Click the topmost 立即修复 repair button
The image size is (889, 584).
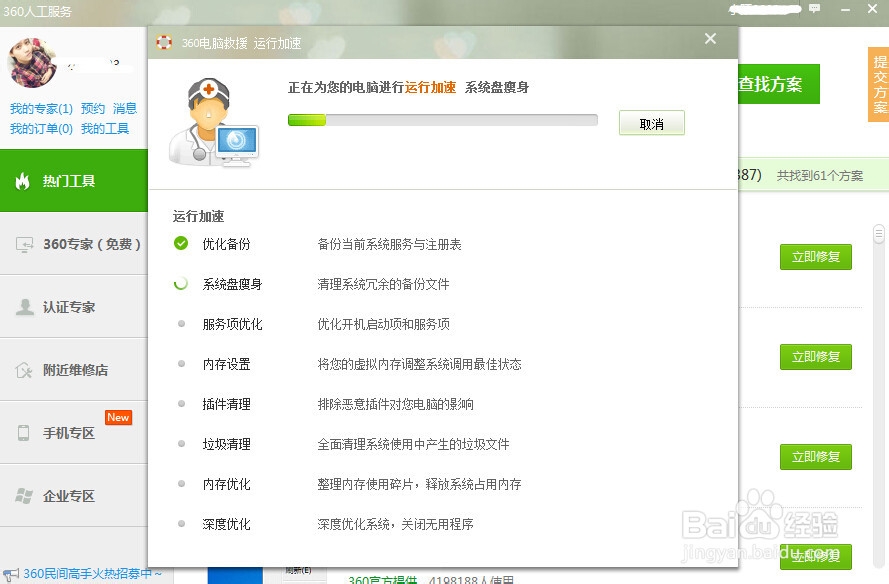coord(815,257)
